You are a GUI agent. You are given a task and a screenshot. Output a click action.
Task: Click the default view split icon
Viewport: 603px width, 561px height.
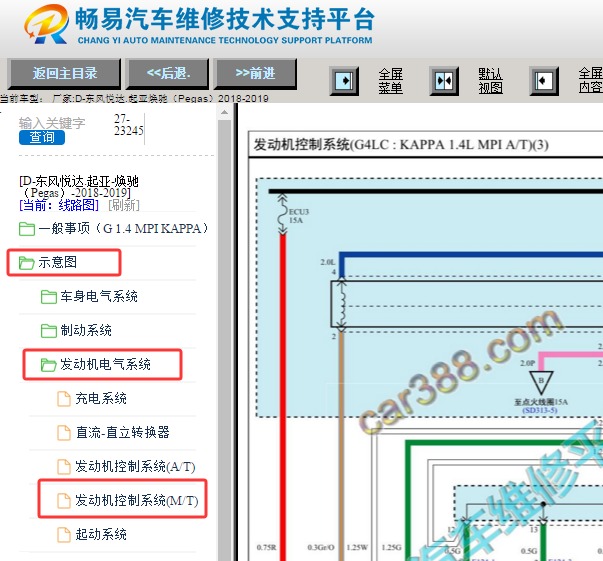click(444, 81)
